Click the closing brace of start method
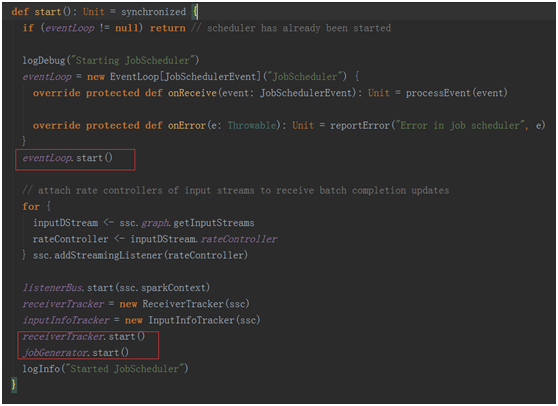This screenshot has width=558, height=406. coord(14,385)
